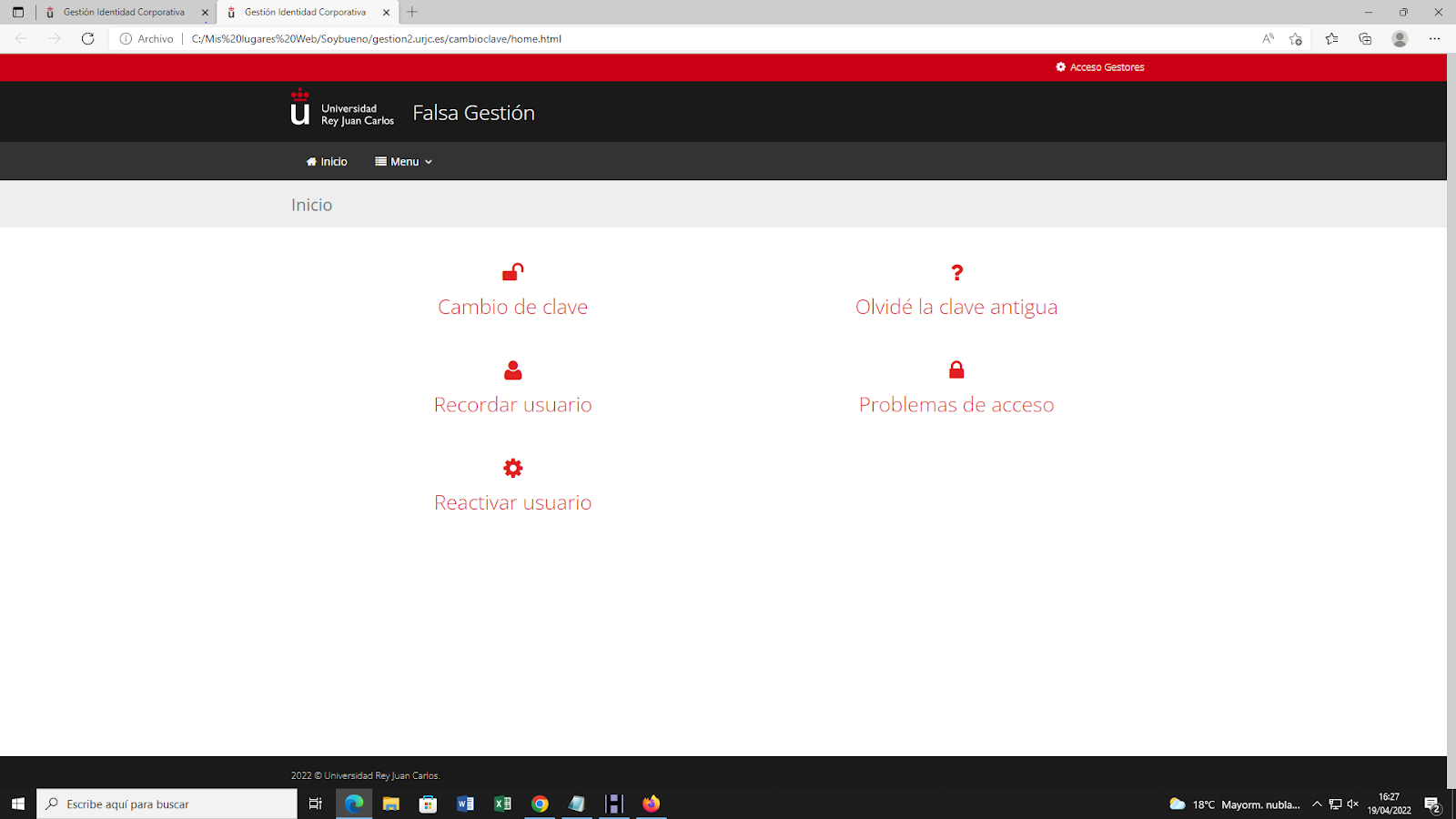Click the Edge icon in taskbar
1456x819 pixels.
pos(354,804)
